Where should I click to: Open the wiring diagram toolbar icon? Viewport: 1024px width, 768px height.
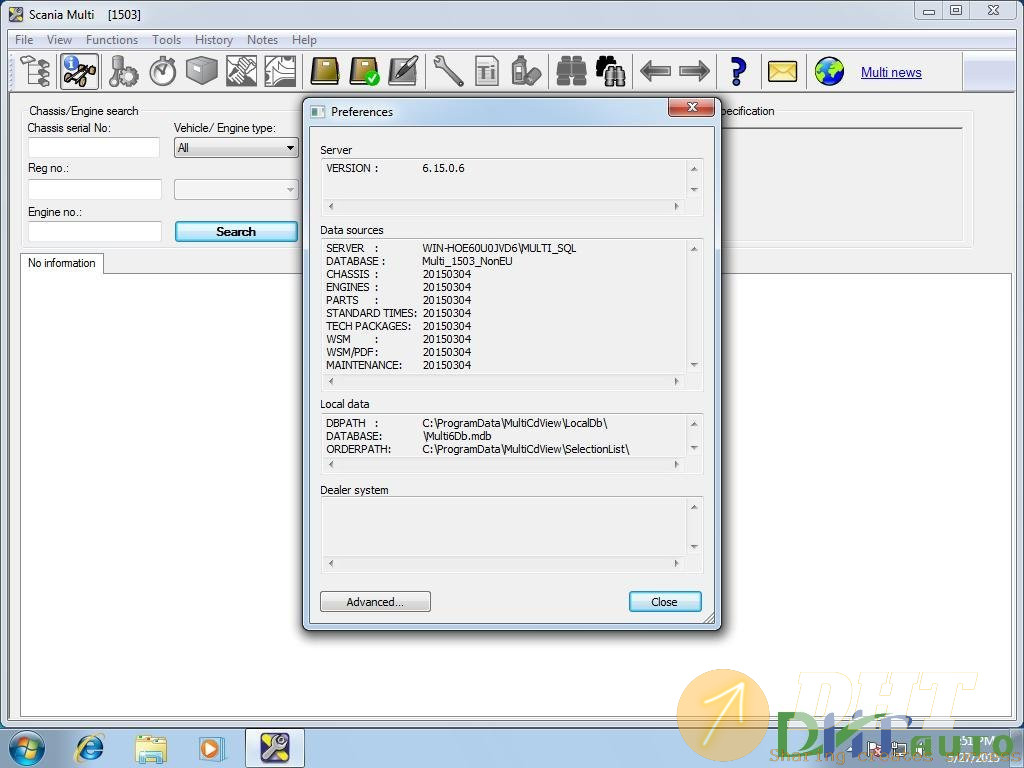(x=280, y=71)
